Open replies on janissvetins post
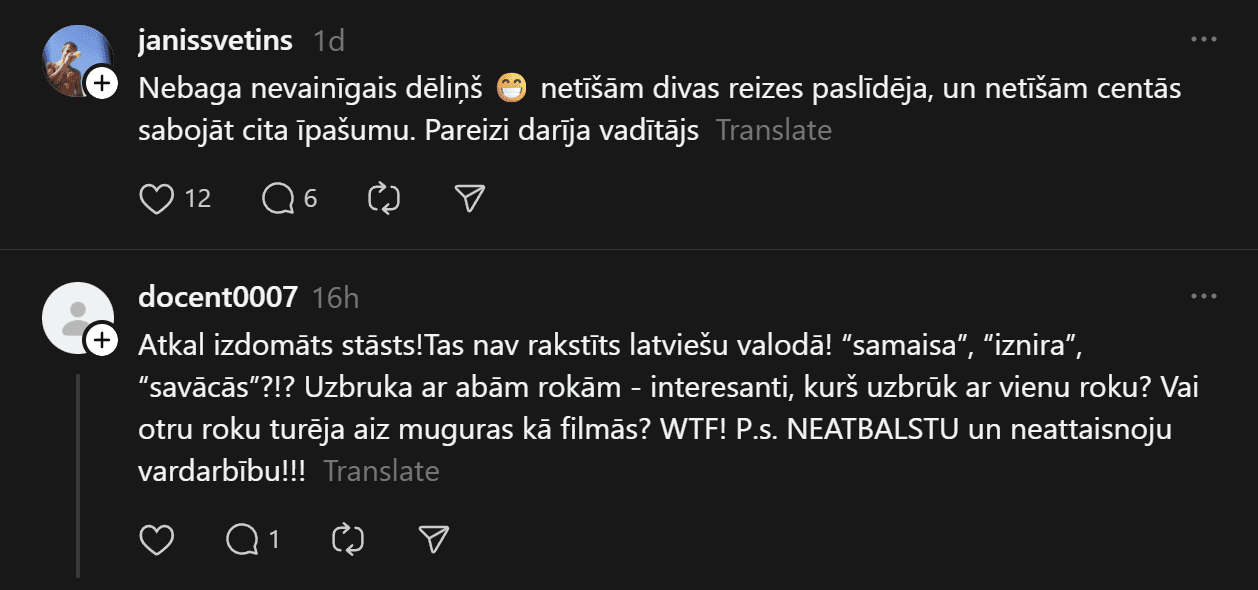This screenshot has width=1258, height=590. click(x=277, y=199)
